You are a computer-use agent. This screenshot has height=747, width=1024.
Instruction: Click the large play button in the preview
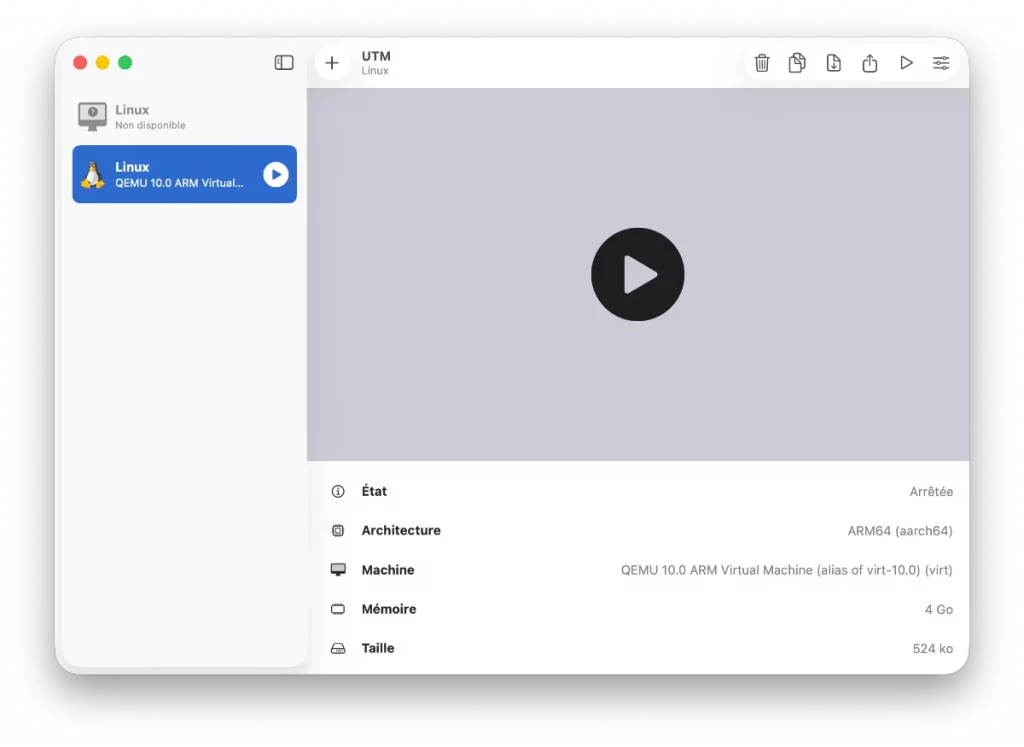click(637, 274)
